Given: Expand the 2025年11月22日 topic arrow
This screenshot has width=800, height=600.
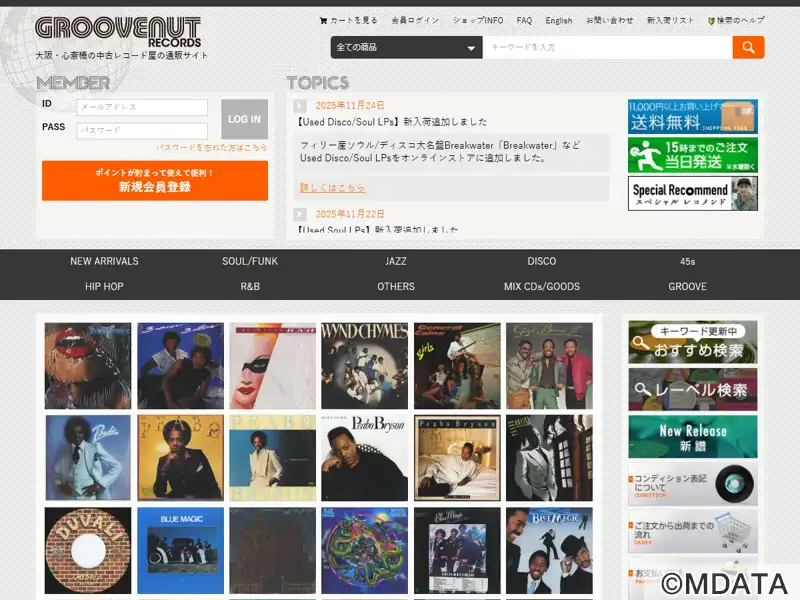Looking at the screenshot, I should (x=300, y=214).
